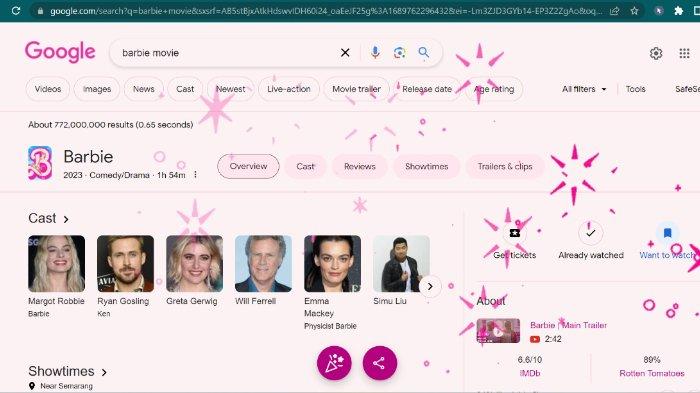Click the browser address bar URL

(326, 11)
